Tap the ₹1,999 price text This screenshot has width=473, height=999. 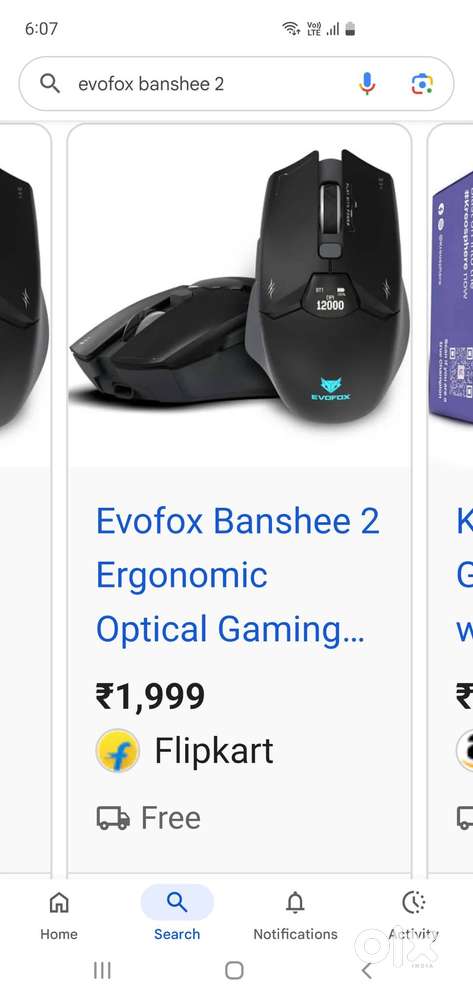pos(150,696)
